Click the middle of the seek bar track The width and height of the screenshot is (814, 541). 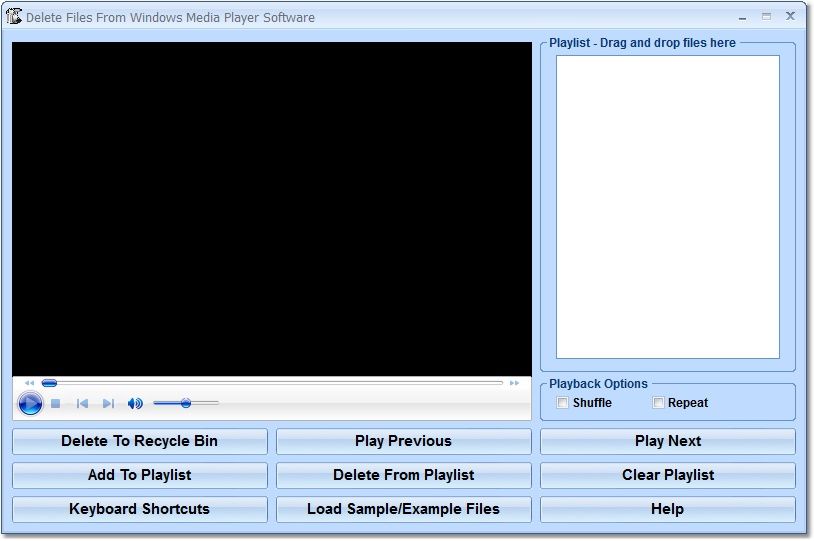click(x=272, y=383)
